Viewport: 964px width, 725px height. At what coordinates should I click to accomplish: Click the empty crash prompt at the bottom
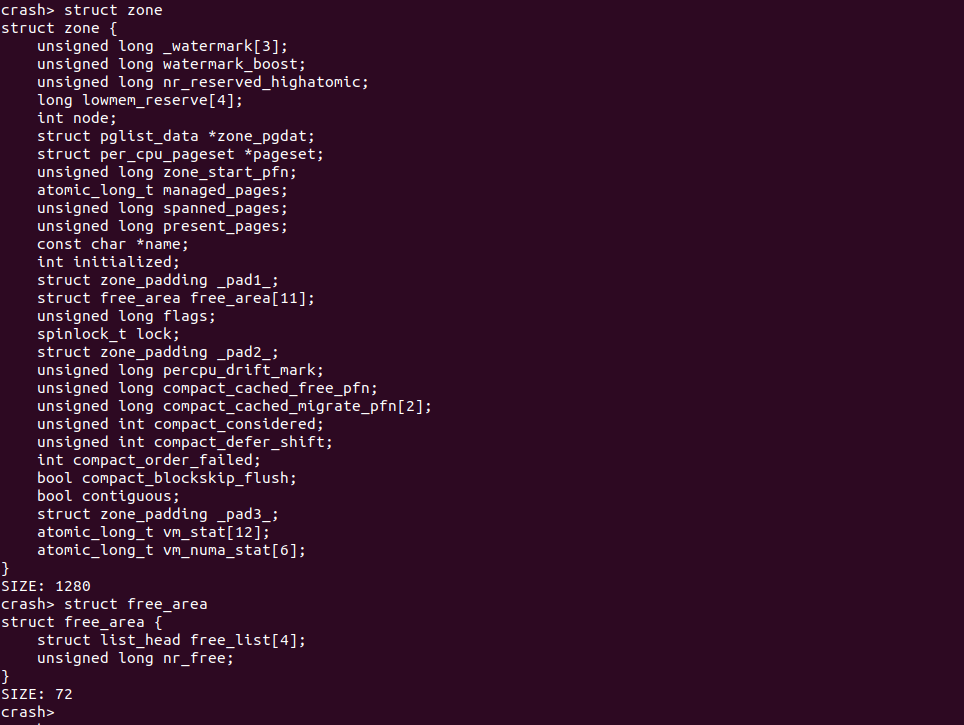pyautogui.click(x=28, y=713)
